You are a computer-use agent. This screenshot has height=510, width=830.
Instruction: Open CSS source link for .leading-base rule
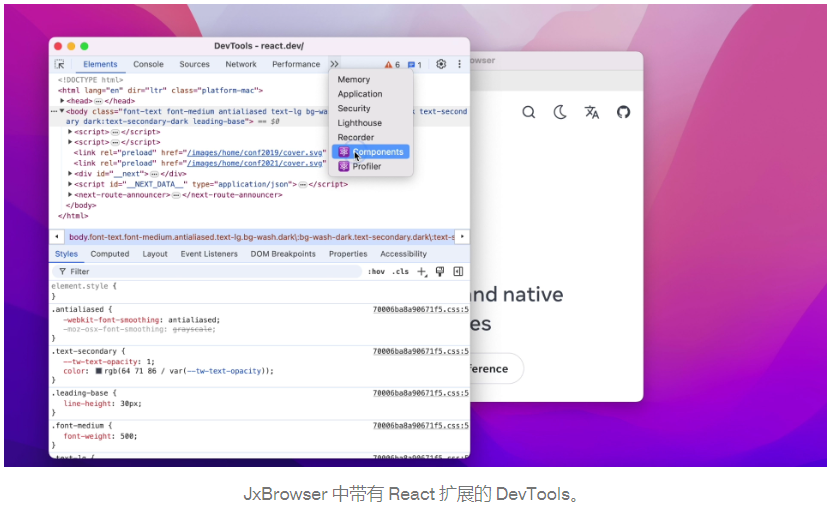click(x=420, y=393)
